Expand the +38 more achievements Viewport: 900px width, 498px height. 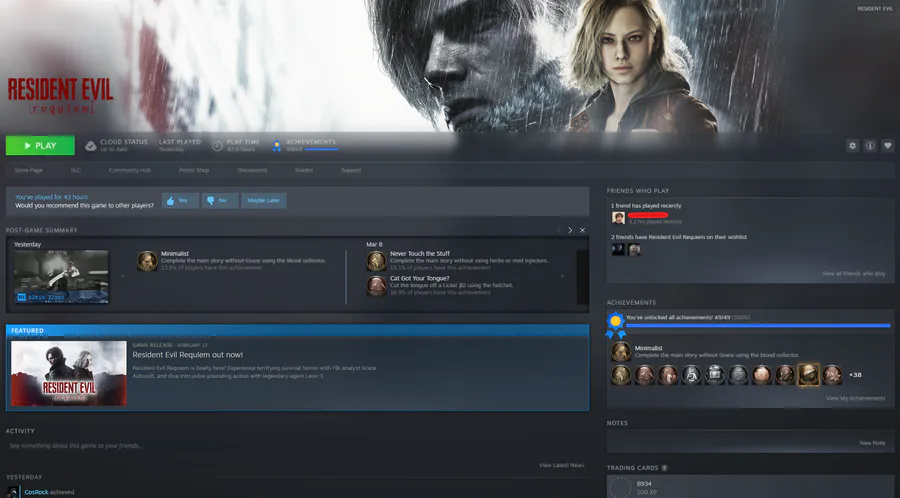click(855, 375)
